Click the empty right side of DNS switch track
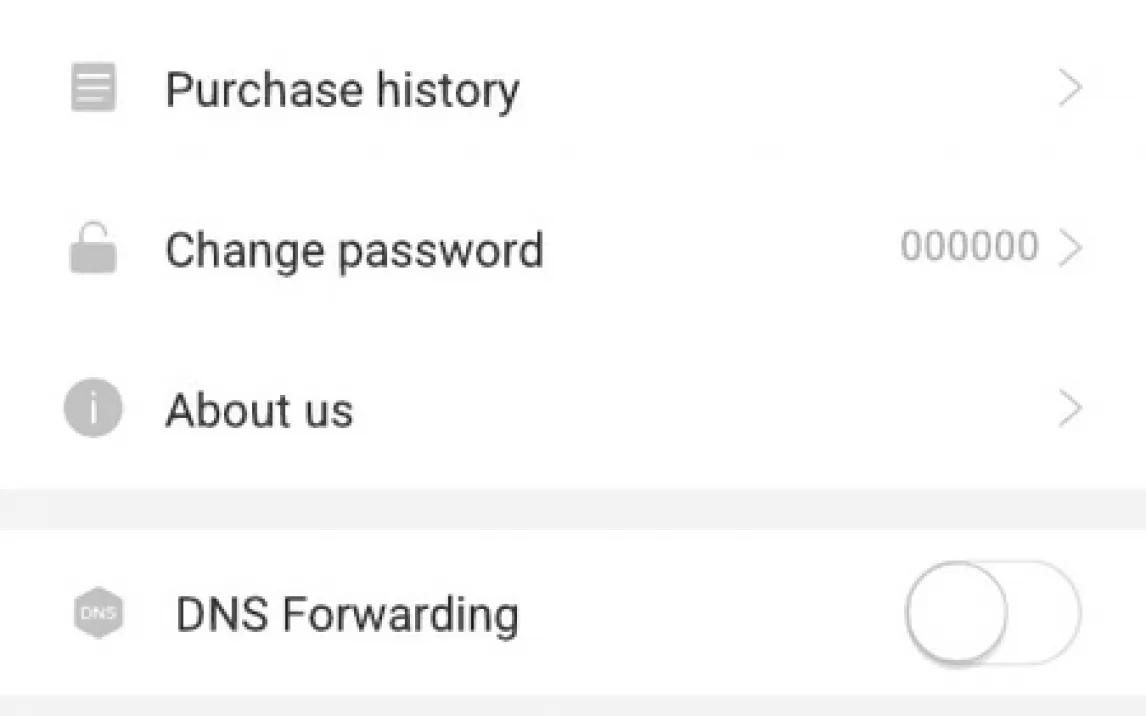 tap(1044, 612)
